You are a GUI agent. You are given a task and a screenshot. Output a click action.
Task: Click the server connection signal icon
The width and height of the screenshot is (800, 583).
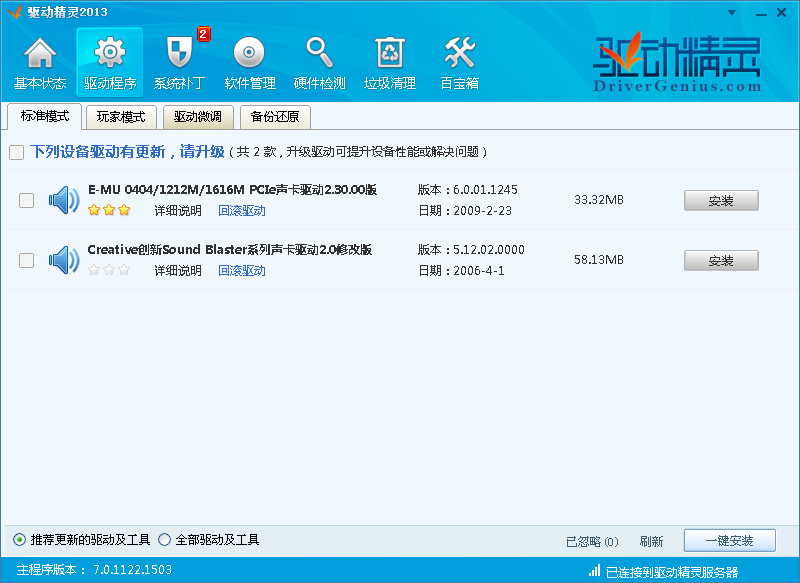point(594,571)
